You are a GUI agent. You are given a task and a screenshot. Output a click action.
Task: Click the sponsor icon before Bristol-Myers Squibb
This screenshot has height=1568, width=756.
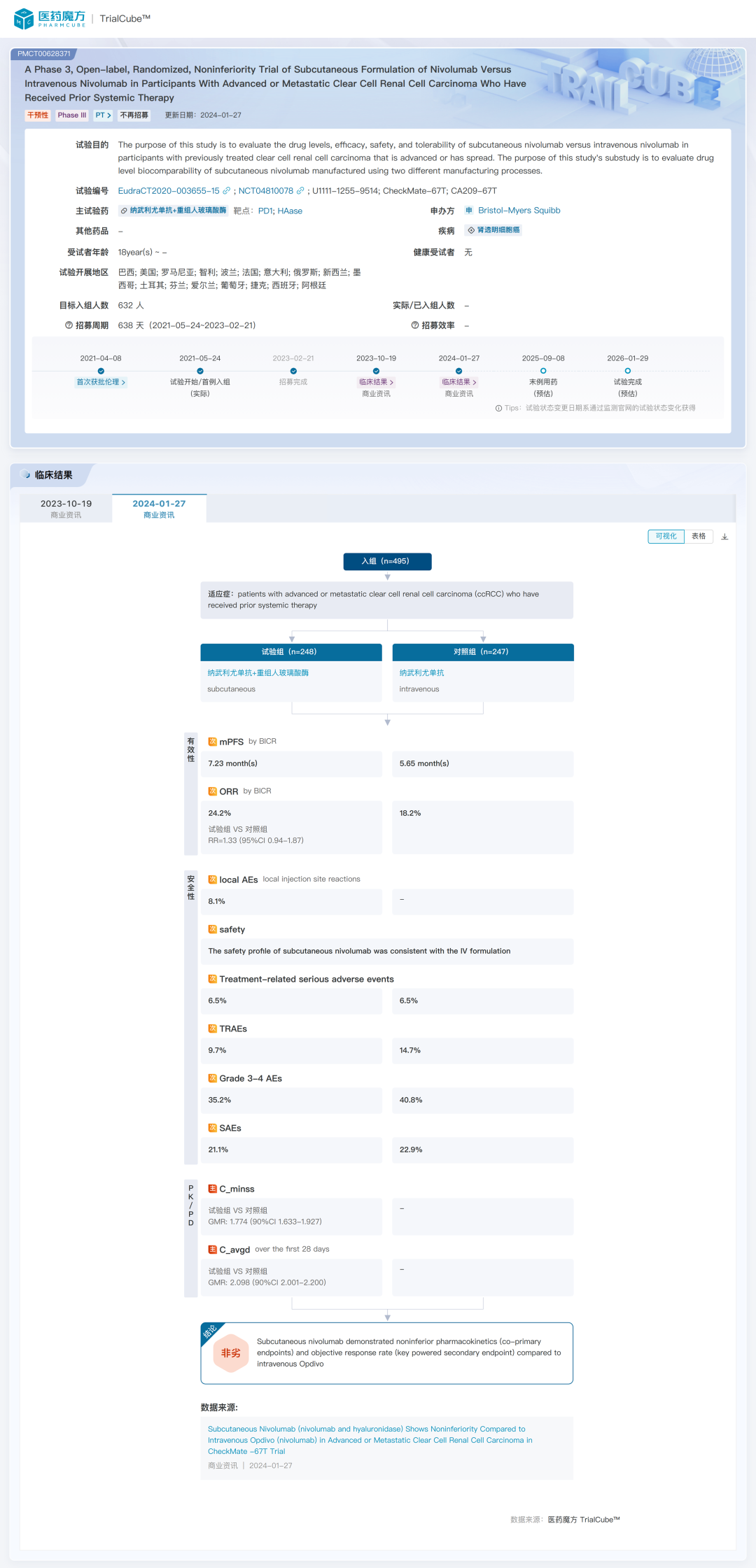(469, 211)
